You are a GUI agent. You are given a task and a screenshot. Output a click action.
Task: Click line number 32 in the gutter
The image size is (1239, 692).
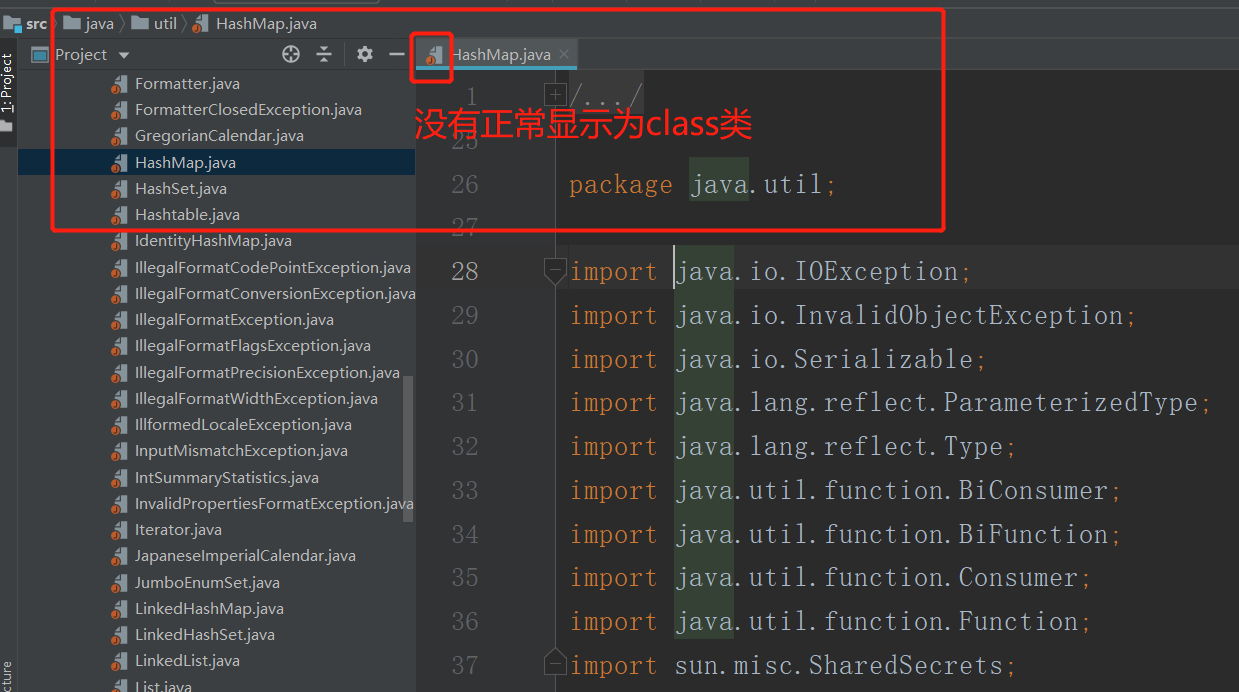coord(465,447)
